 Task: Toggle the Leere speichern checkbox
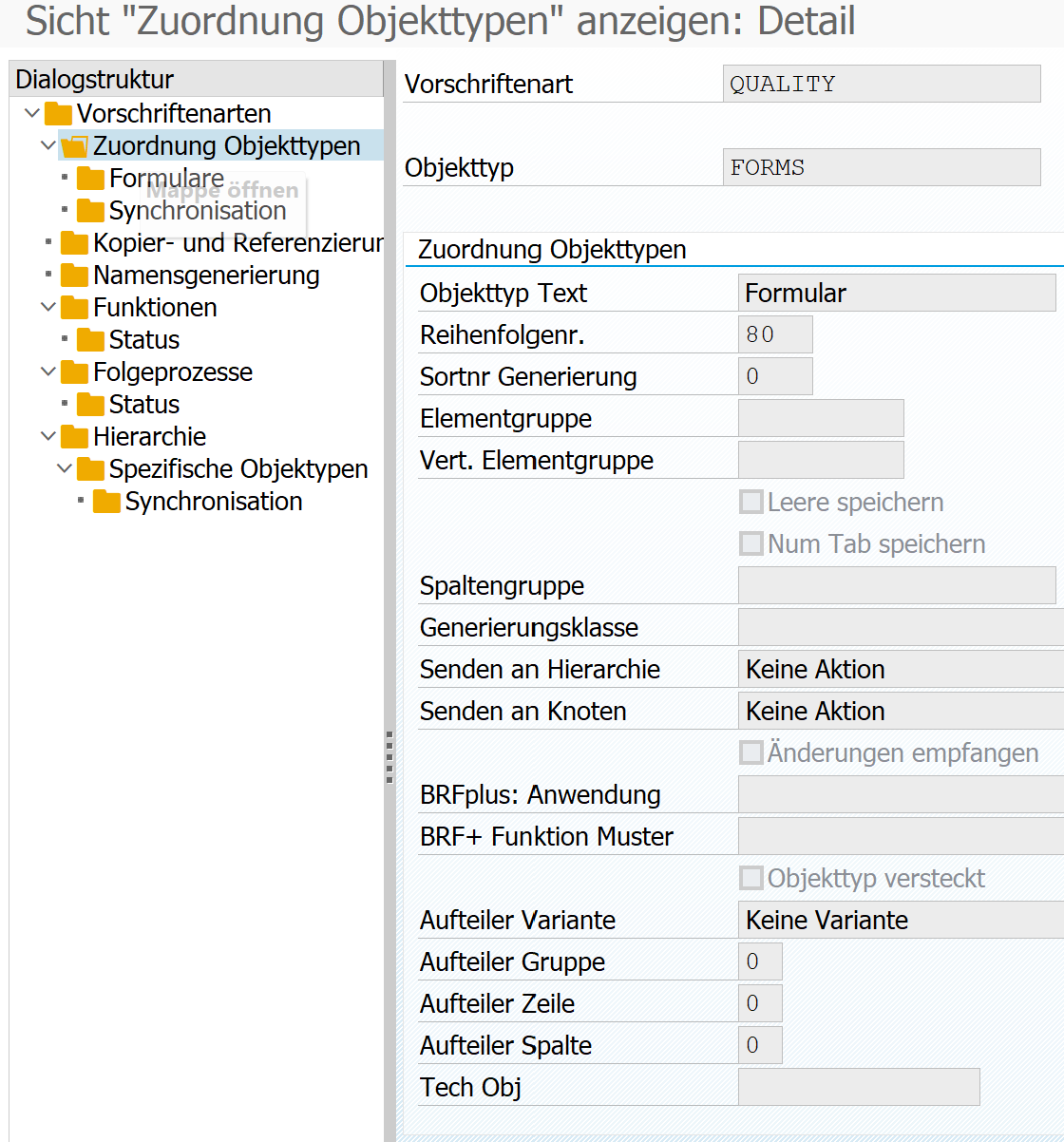[751, 502]
